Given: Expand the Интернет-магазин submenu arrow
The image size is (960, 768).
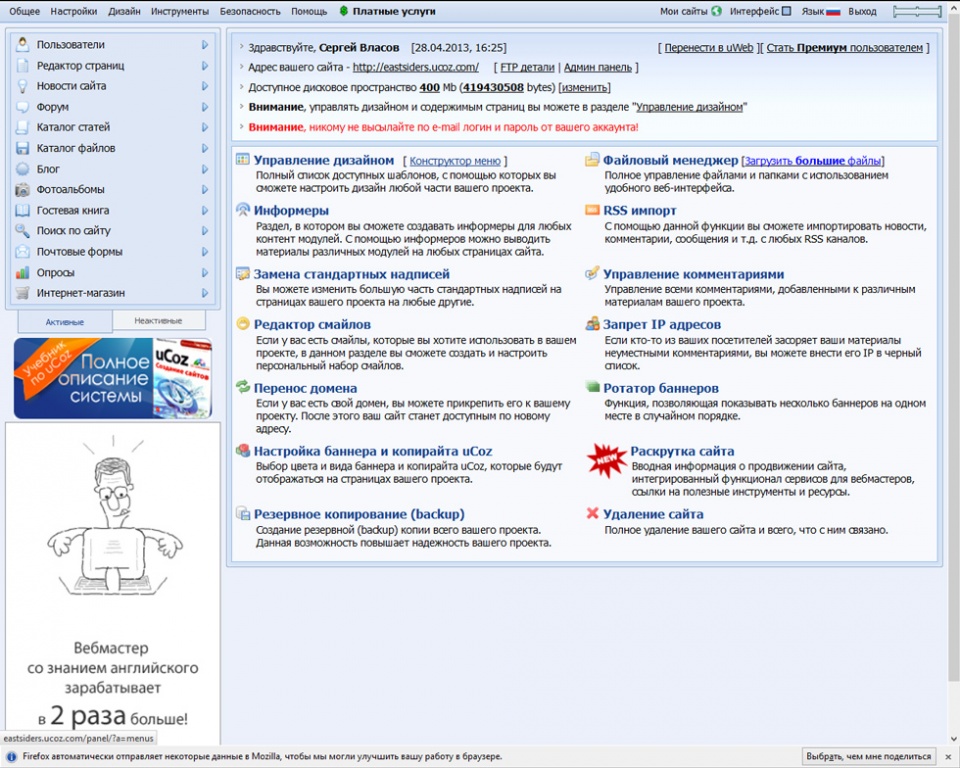Looking at the screenshot, I should [x=205, y=293].
